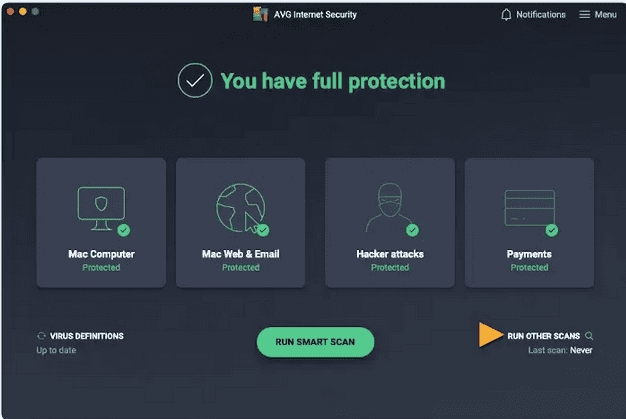Click the 'Last scan: Never' text
This screenshot has height=419, width=626.
point(560,350)
